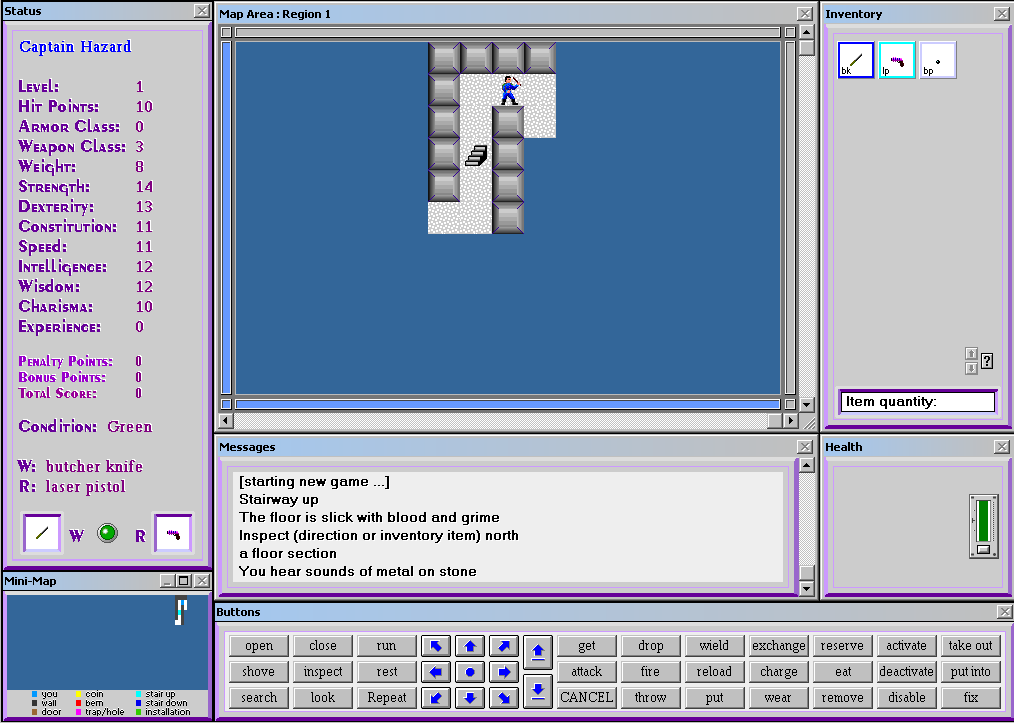Click the throw button

tap(651, 698)
